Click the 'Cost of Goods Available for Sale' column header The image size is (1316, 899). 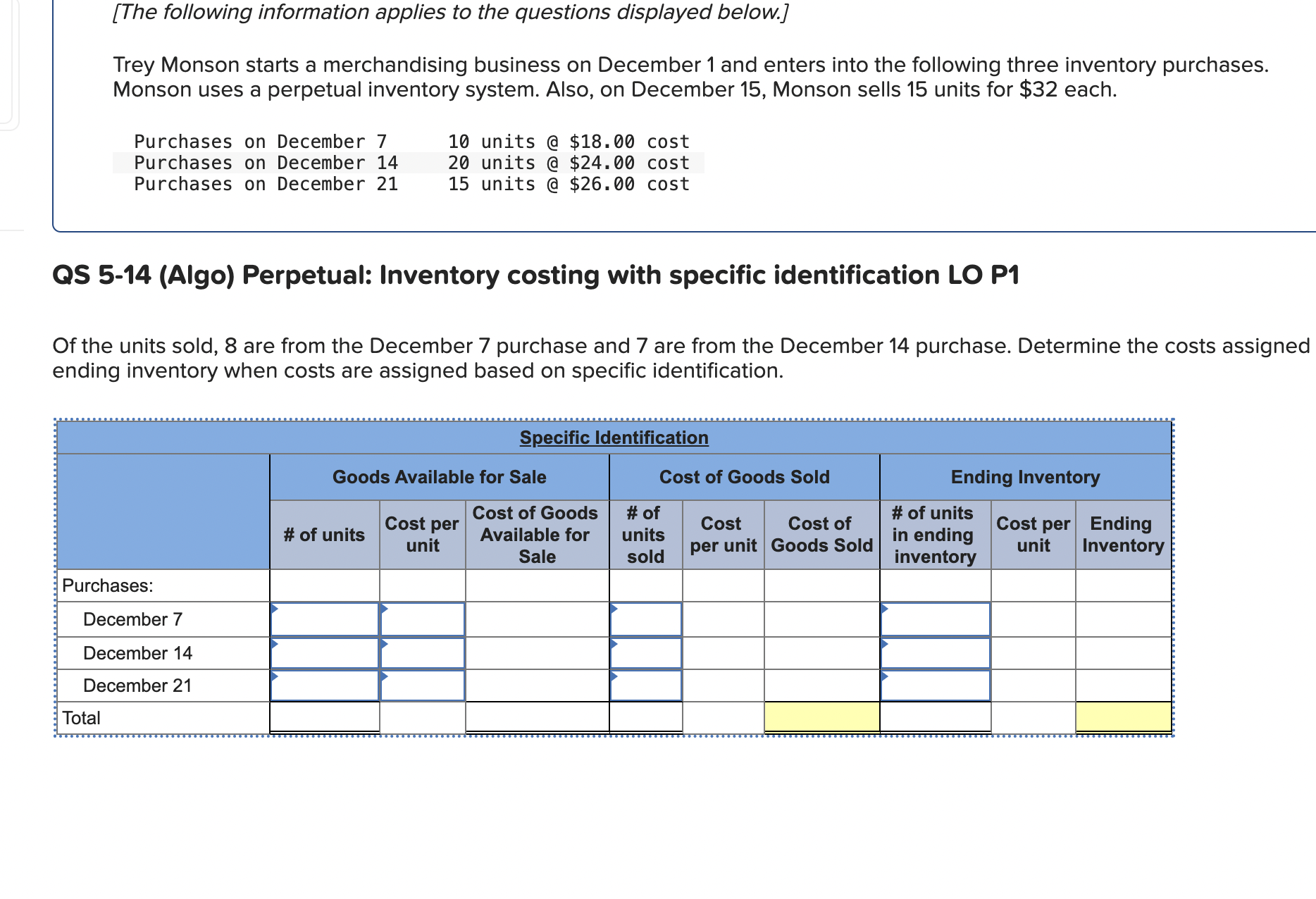pos(538,535)
